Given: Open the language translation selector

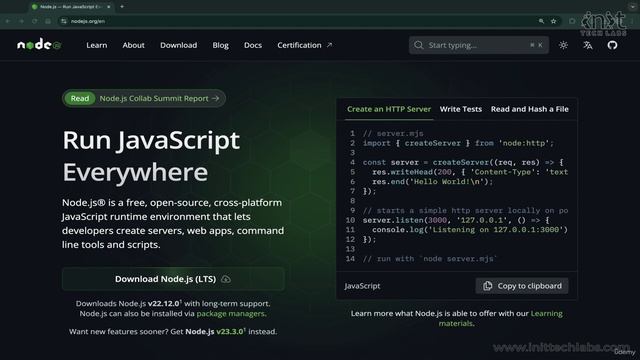Looking at the screenshot, I should point(588,45).
